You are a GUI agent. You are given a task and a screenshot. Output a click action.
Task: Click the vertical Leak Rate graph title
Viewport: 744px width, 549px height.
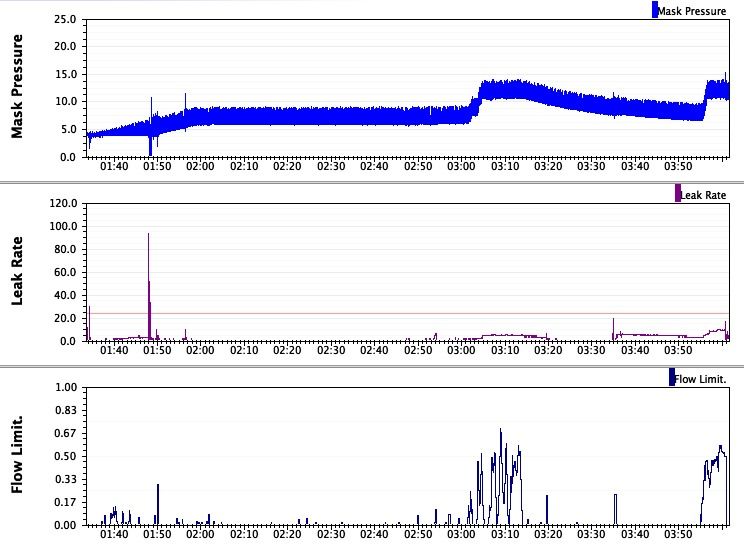pos(17,271)
